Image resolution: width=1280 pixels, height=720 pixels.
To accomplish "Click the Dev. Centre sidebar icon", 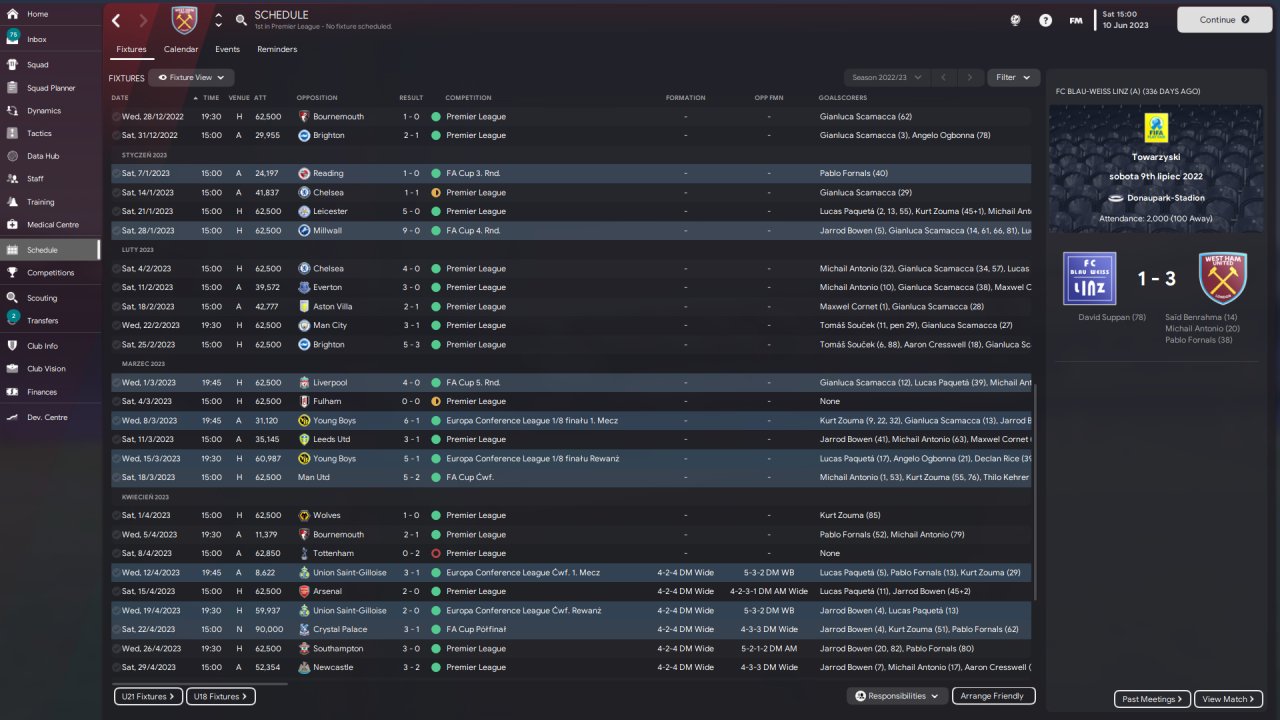I will [12, 417].
